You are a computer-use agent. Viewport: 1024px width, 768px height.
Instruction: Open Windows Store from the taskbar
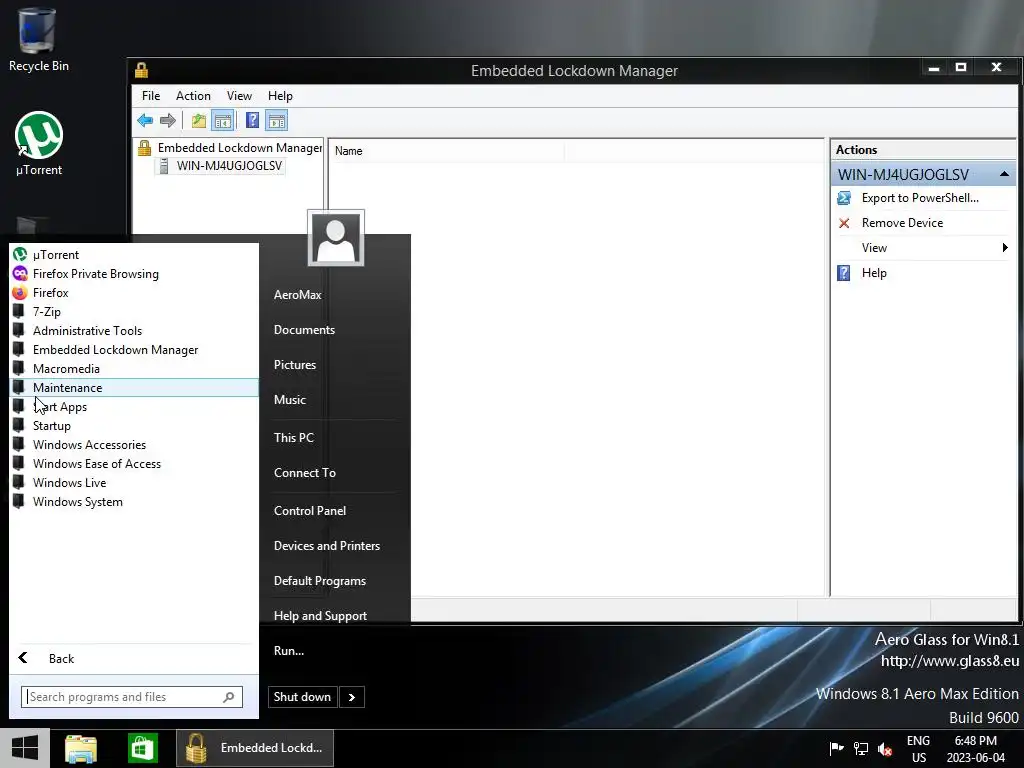pyautogui.click(x=142, y=748)
